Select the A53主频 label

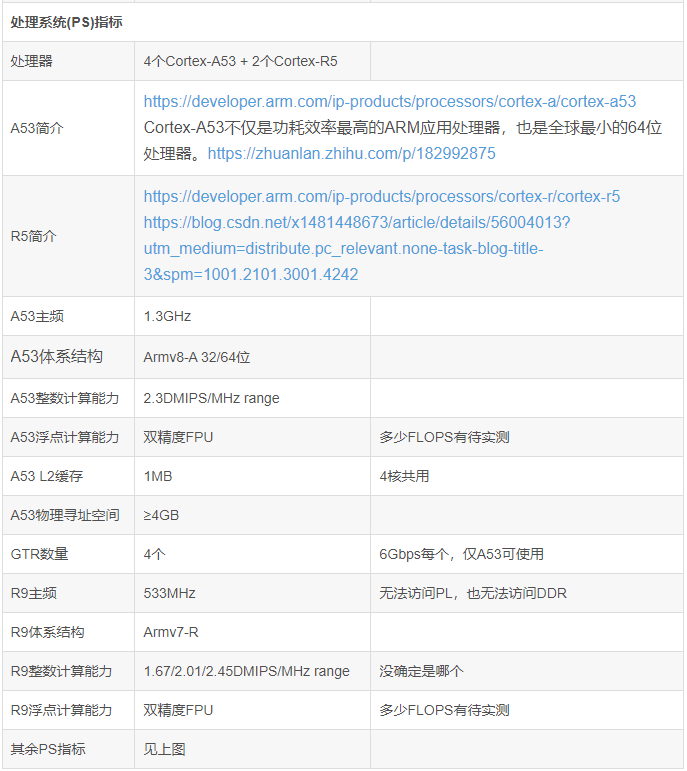pos(37,316)
